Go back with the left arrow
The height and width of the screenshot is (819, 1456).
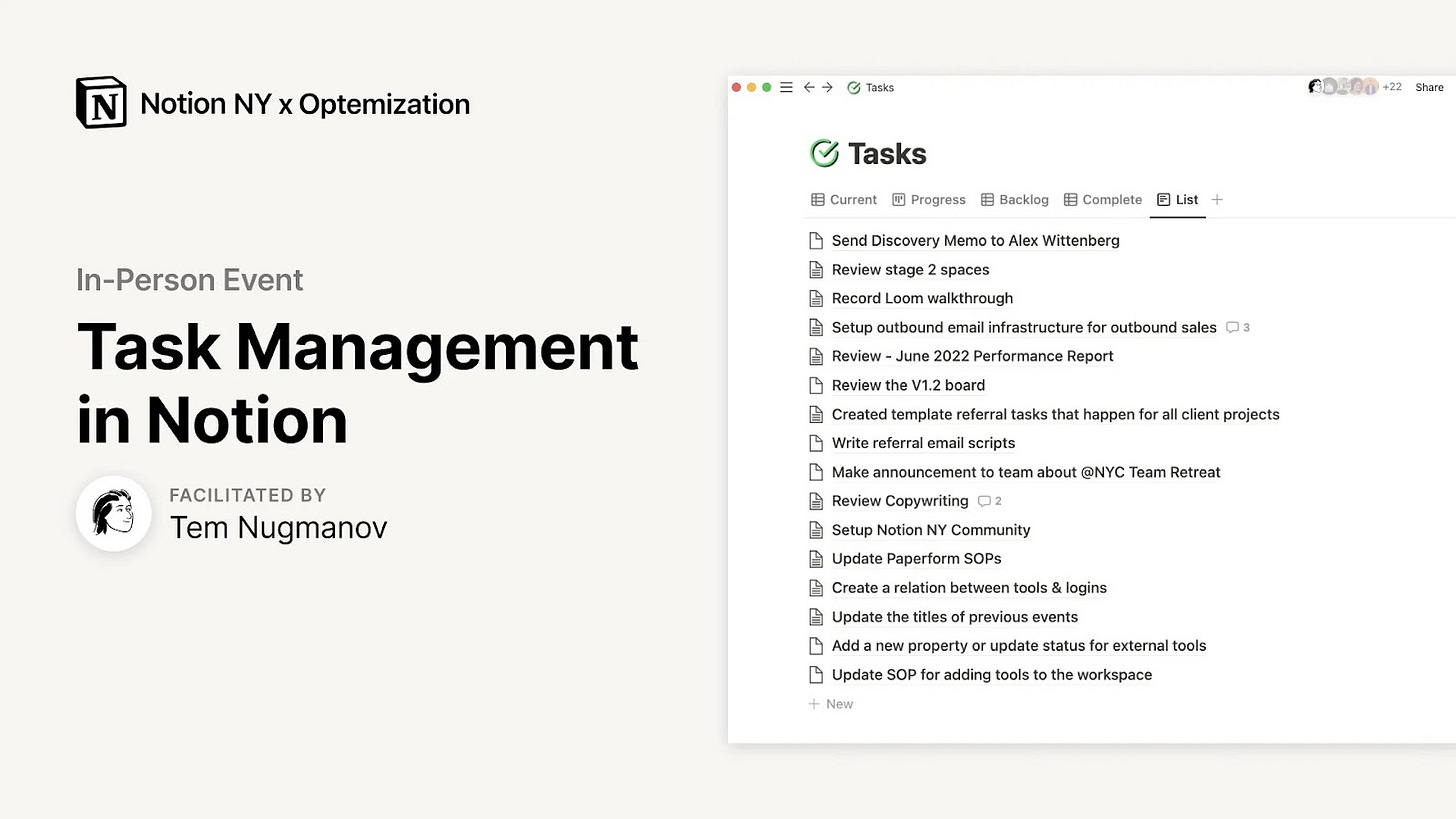coord(809,87)
